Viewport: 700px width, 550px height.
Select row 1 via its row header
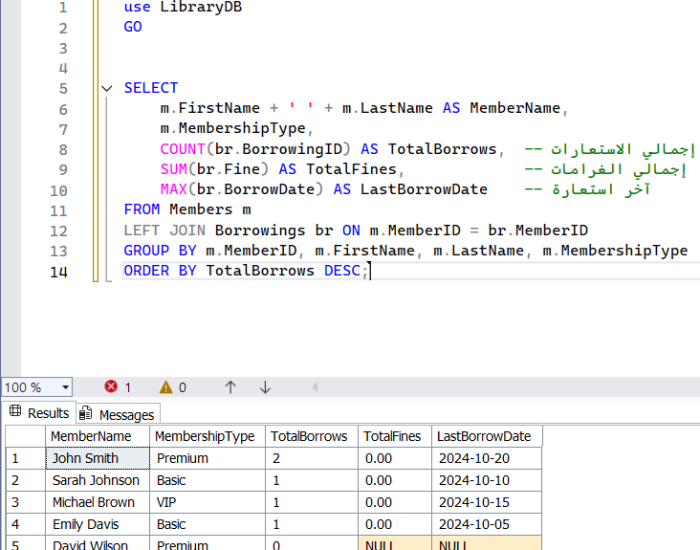[x=24, y=458]
